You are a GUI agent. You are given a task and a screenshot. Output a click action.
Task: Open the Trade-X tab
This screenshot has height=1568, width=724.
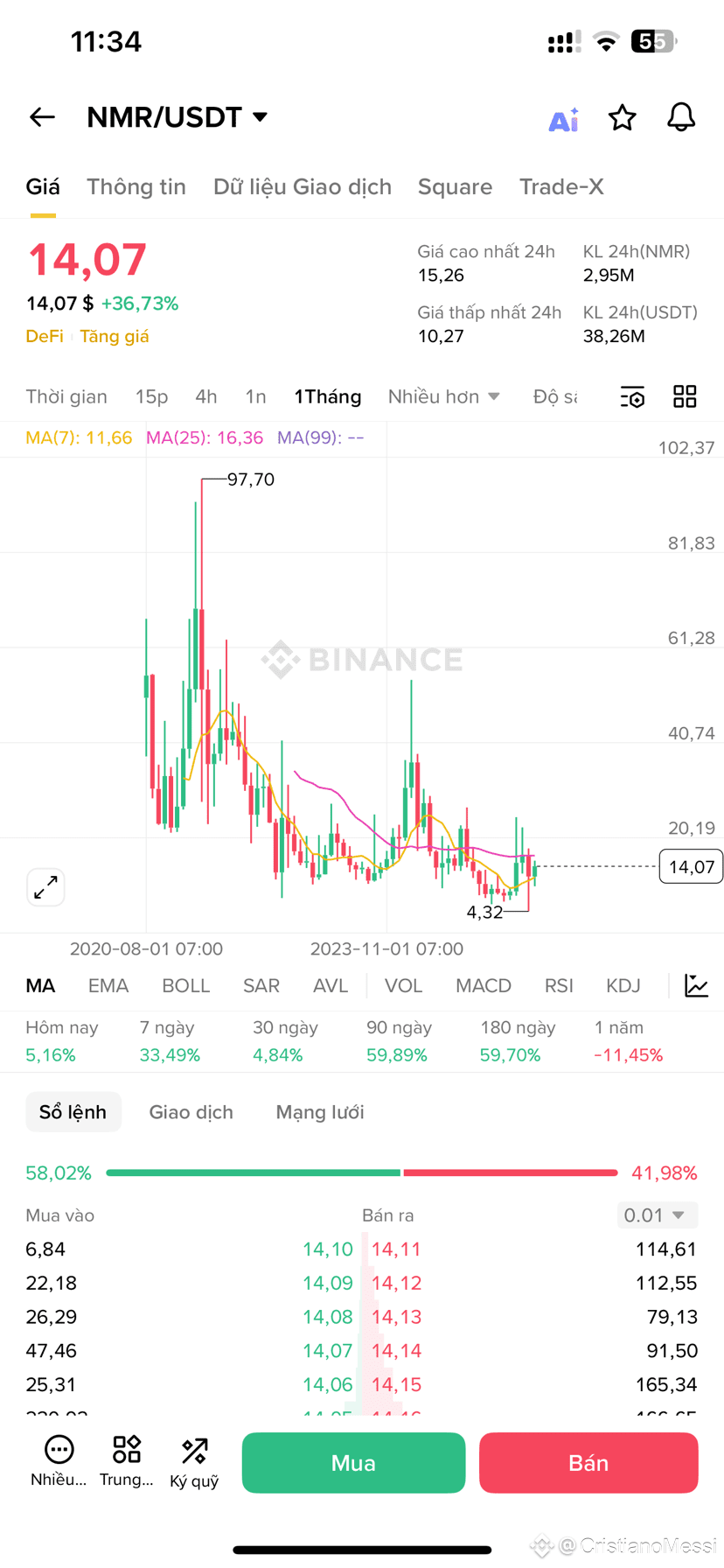[561, 187]
